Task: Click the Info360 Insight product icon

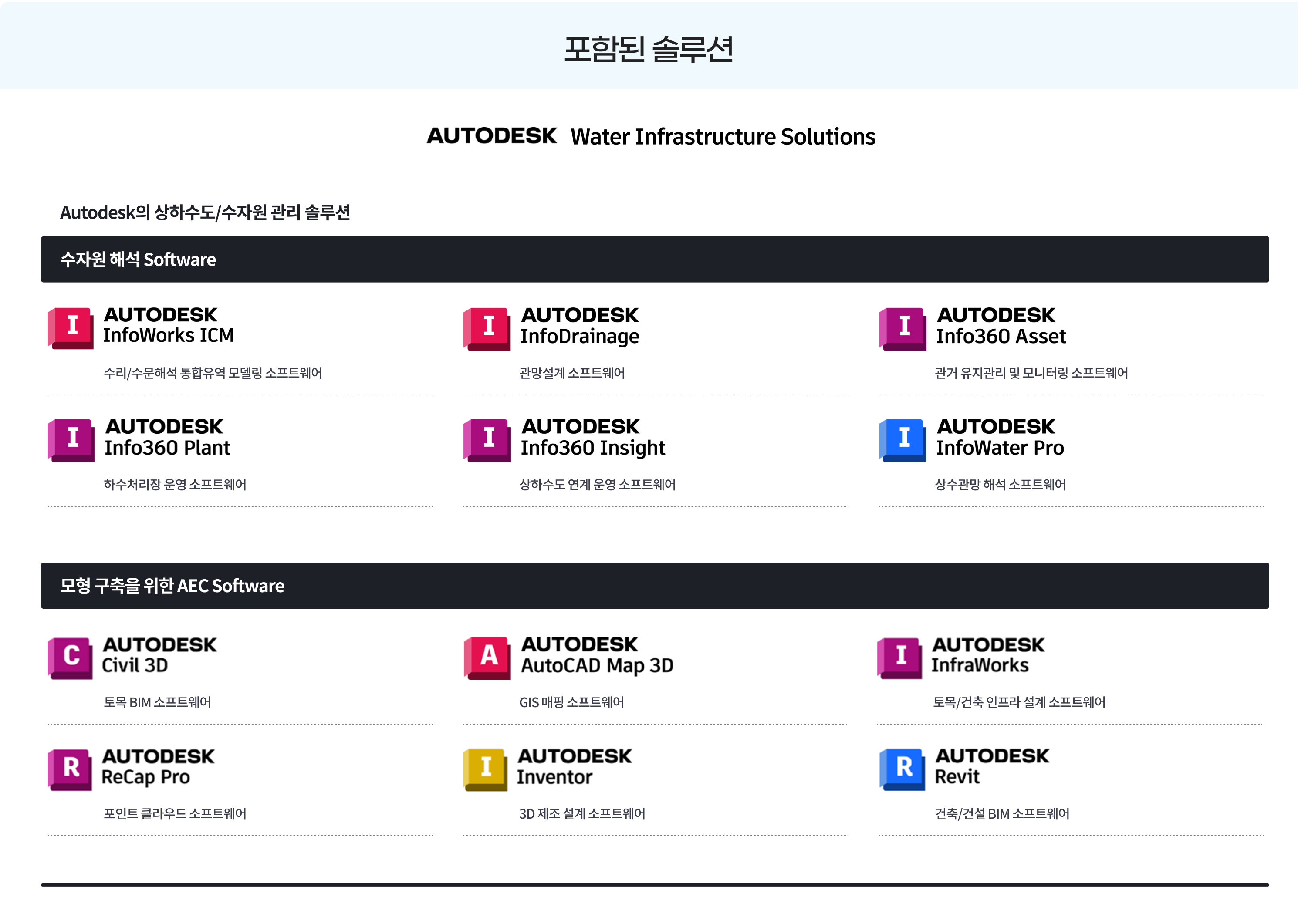Action: coord(487,440)
